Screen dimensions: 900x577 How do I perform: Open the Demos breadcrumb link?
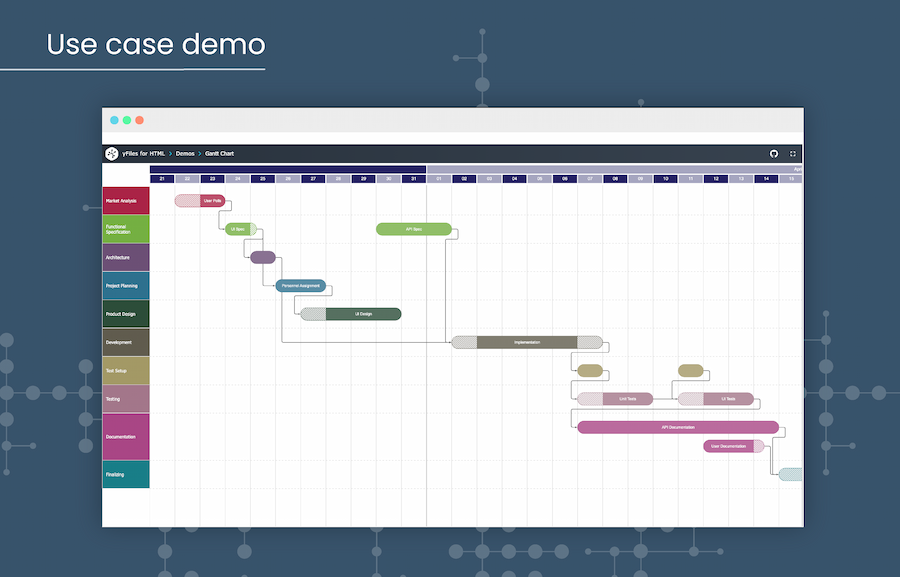tap(184, 154)
